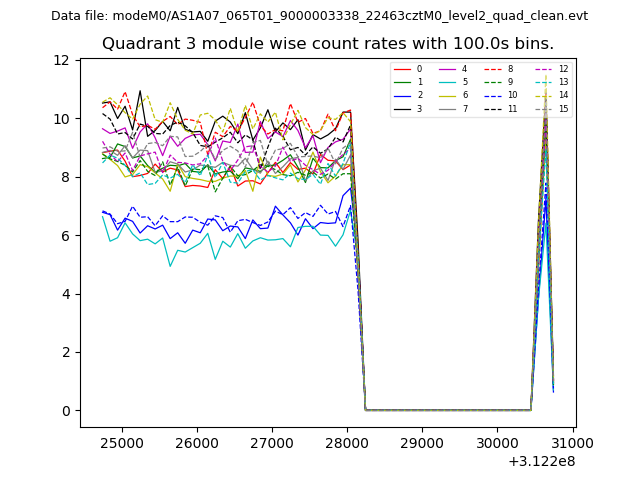Click the black dashed legend line for module 11
The width and height of the screenshot is (640, 480).
pos(494,108)
